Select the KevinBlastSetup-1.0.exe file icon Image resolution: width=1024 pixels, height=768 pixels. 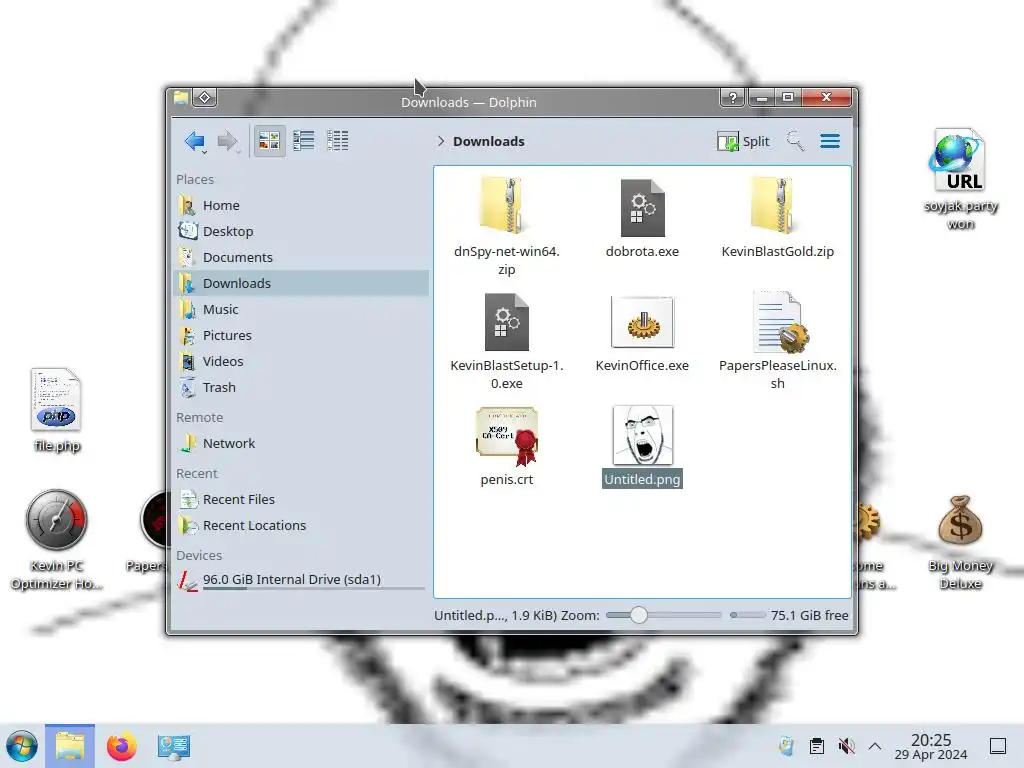(x=507, y=322)
